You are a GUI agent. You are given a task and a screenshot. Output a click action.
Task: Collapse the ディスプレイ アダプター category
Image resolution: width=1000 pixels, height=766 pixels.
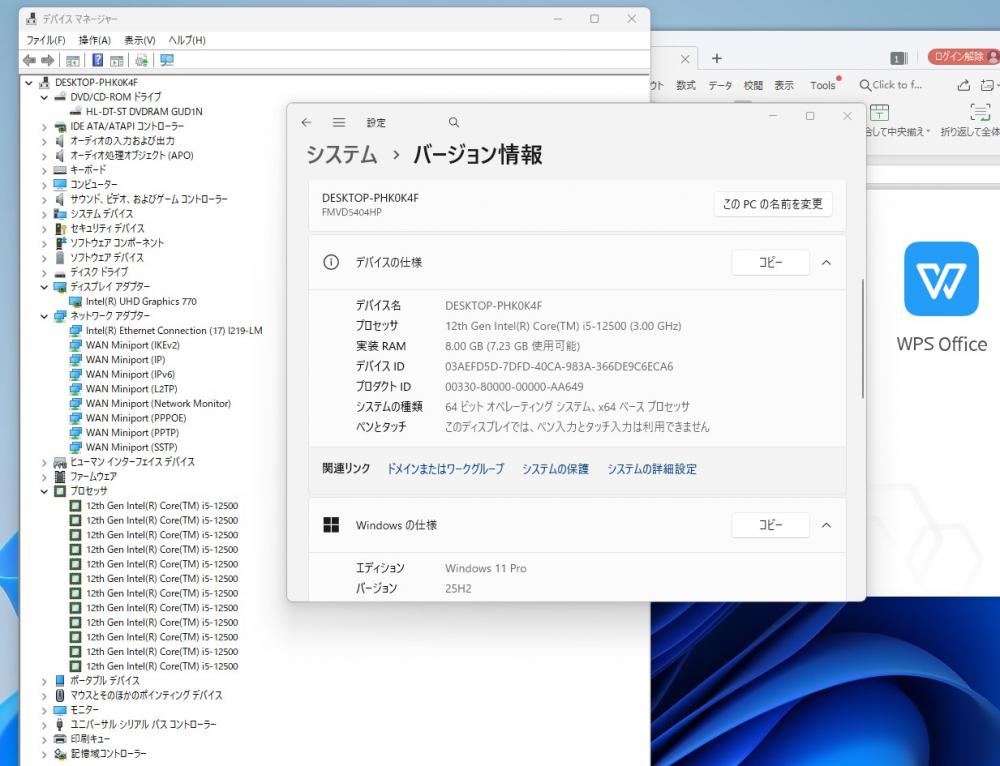pos(44,287)
